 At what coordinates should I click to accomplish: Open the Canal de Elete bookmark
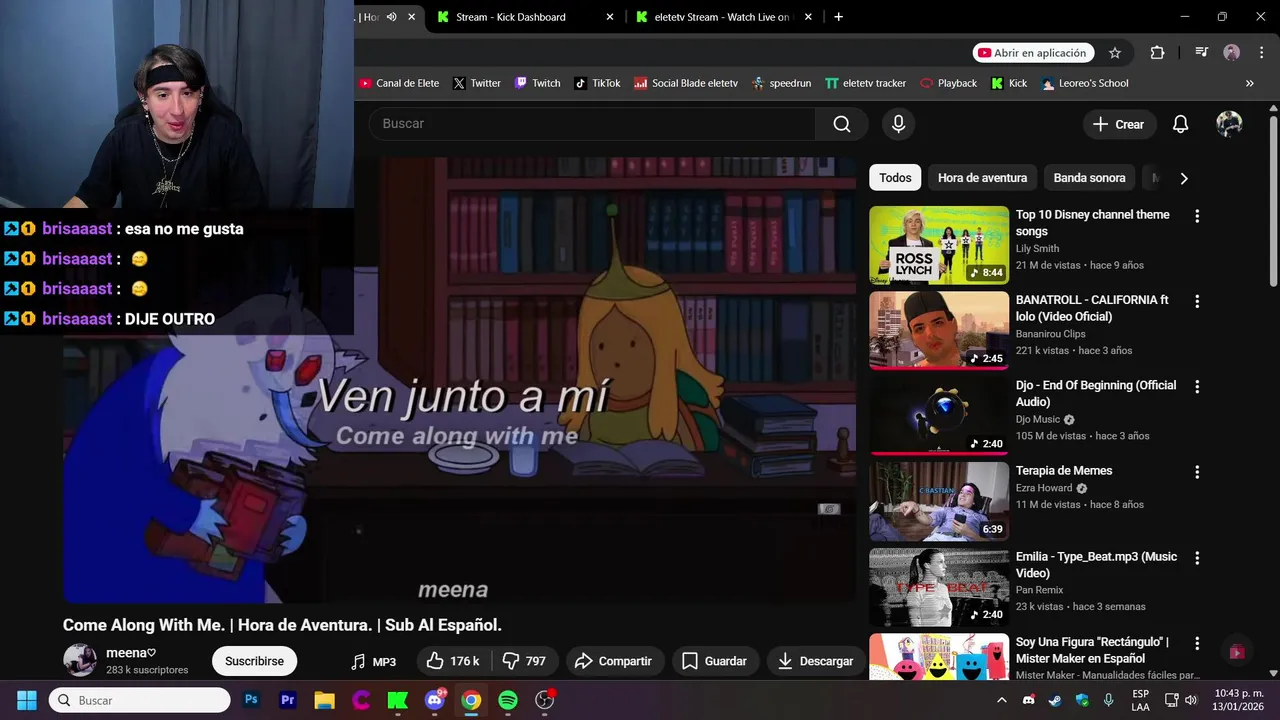(399, 83)
